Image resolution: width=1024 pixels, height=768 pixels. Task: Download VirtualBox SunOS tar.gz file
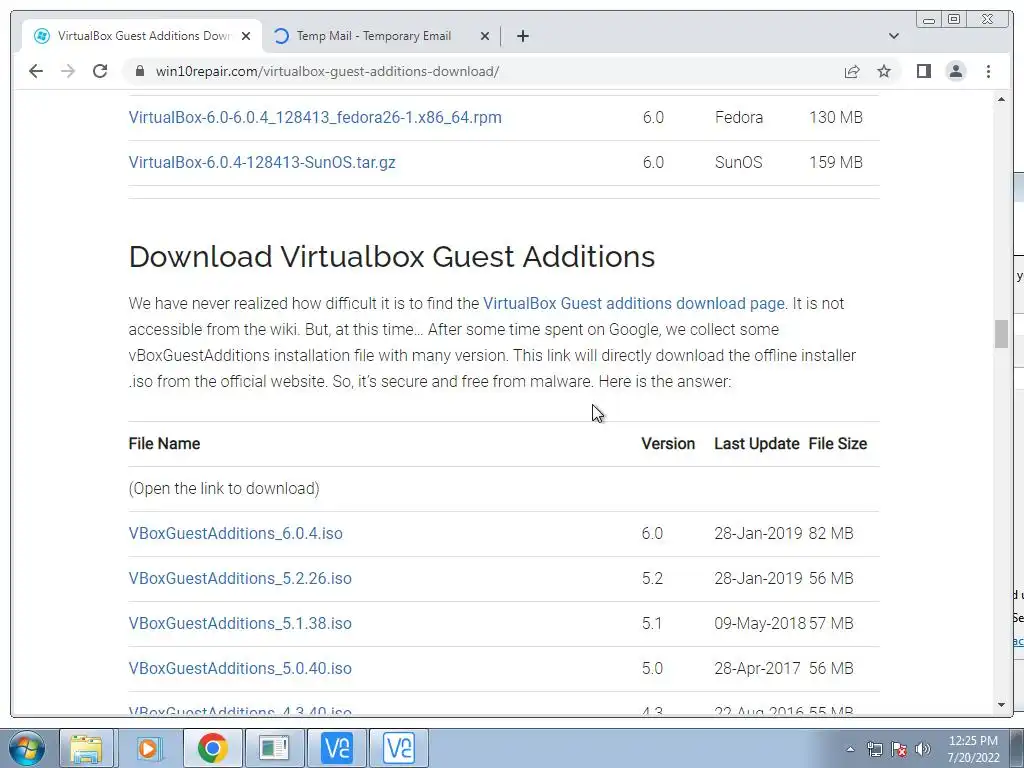tap(262, 163)
